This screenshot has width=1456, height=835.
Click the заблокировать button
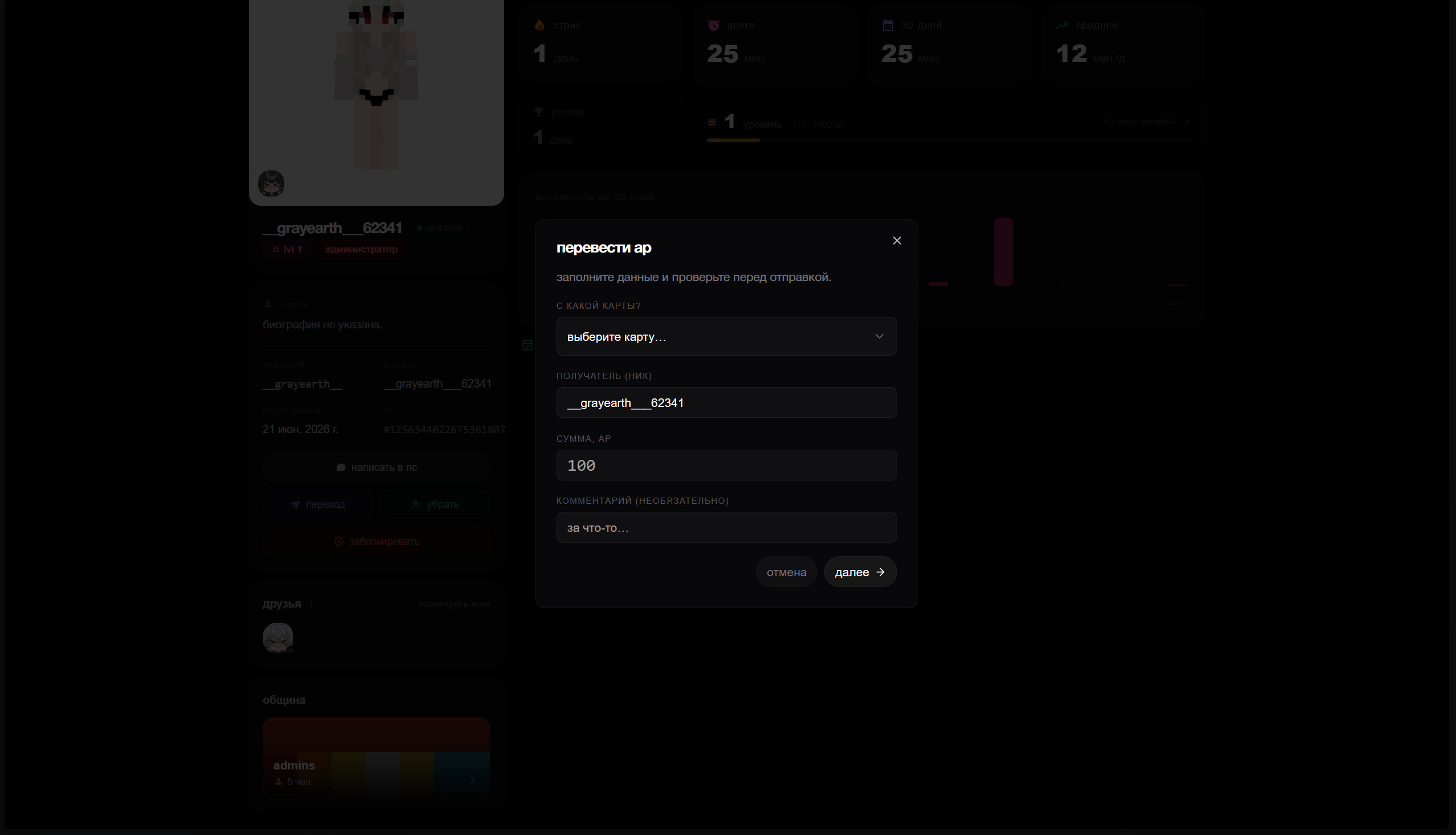(x=376, y=541)
